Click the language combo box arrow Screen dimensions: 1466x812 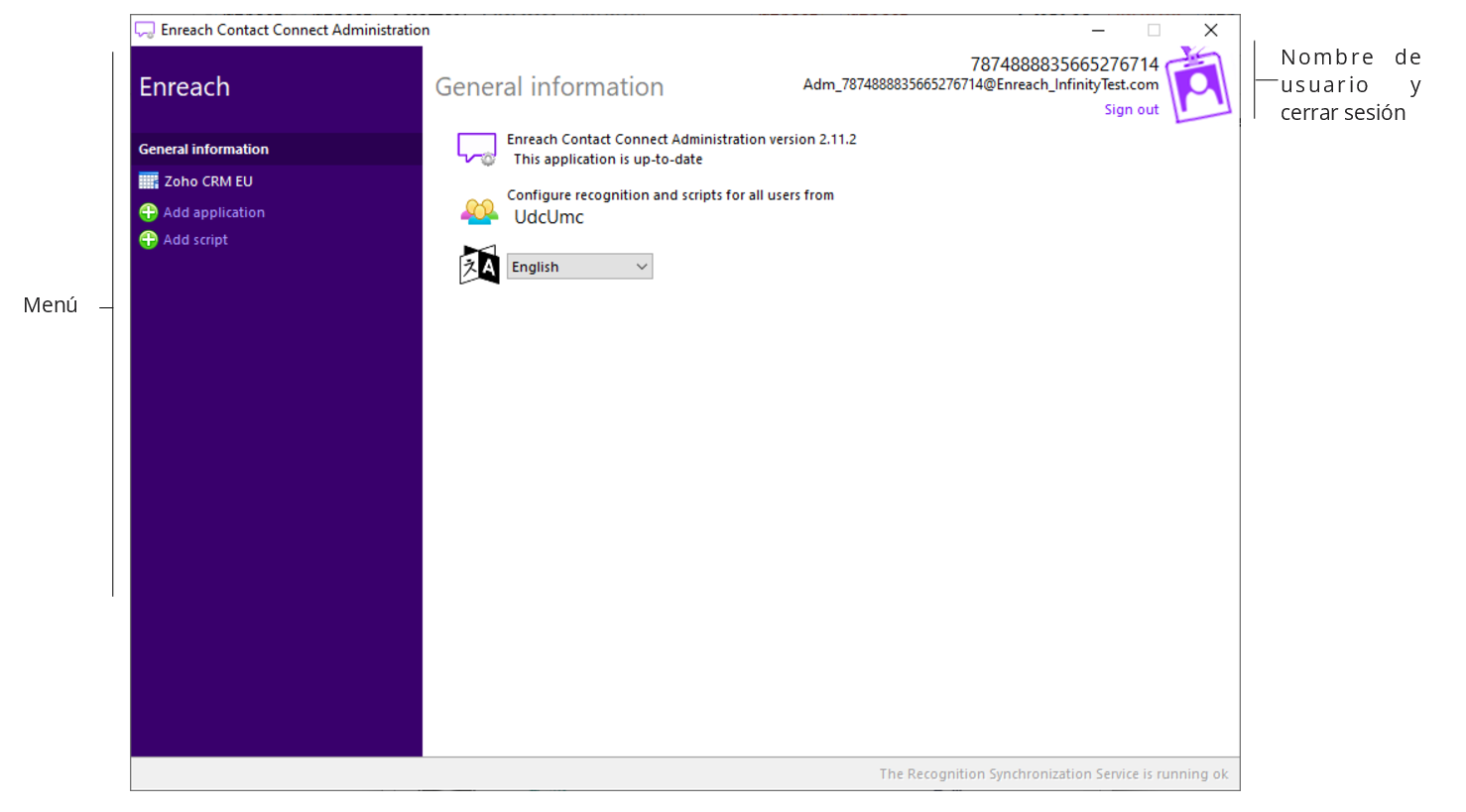(x=642, y=267)
